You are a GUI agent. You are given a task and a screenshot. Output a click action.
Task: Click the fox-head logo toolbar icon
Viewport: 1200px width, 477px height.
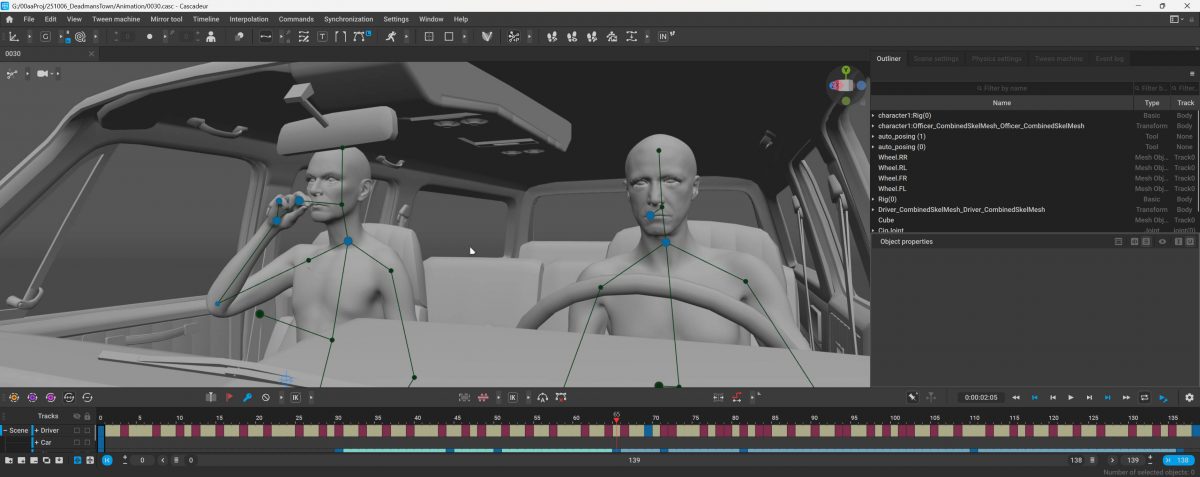coord(487,36)
